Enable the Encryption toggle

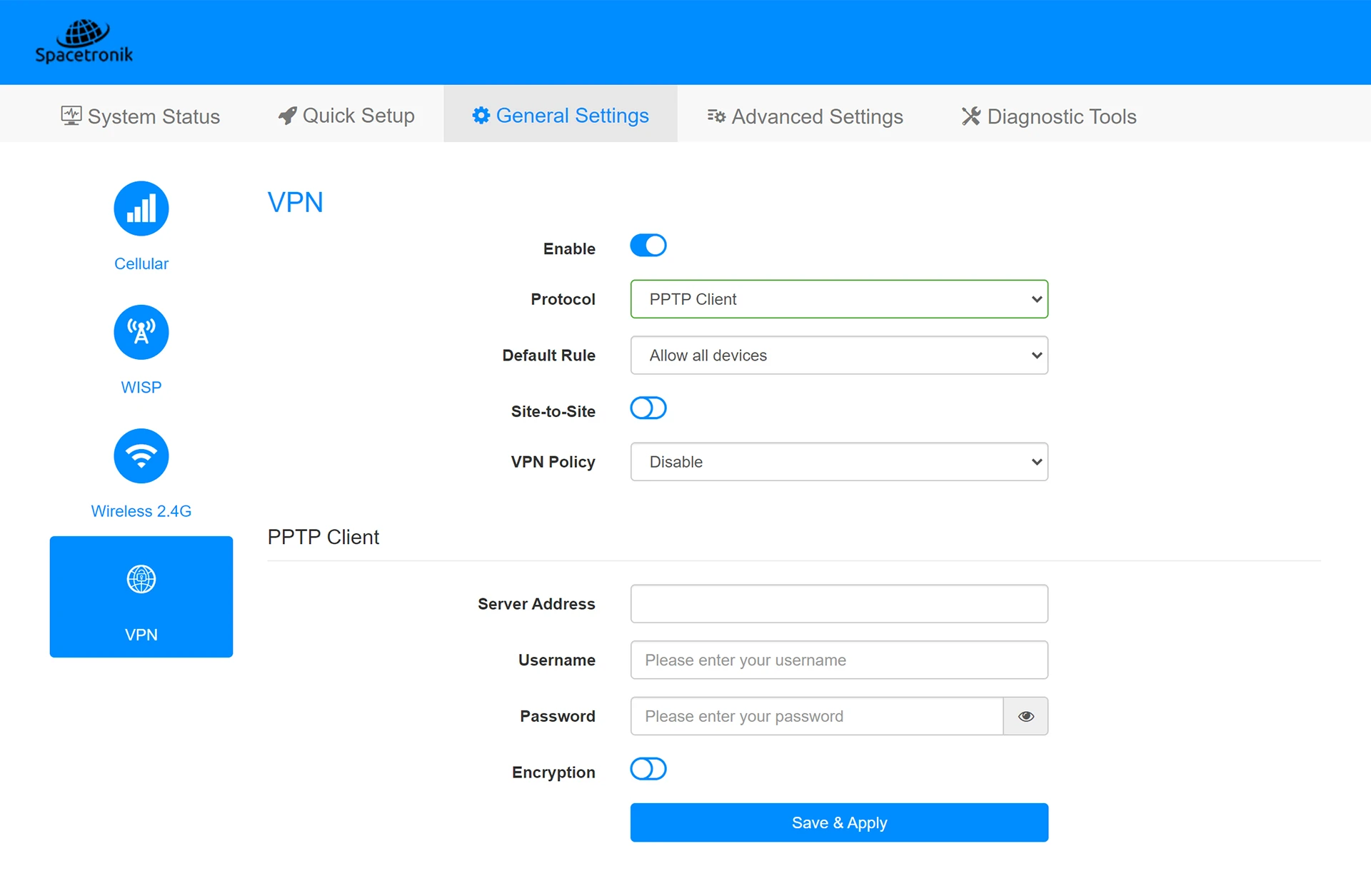(x=648, y=769)
